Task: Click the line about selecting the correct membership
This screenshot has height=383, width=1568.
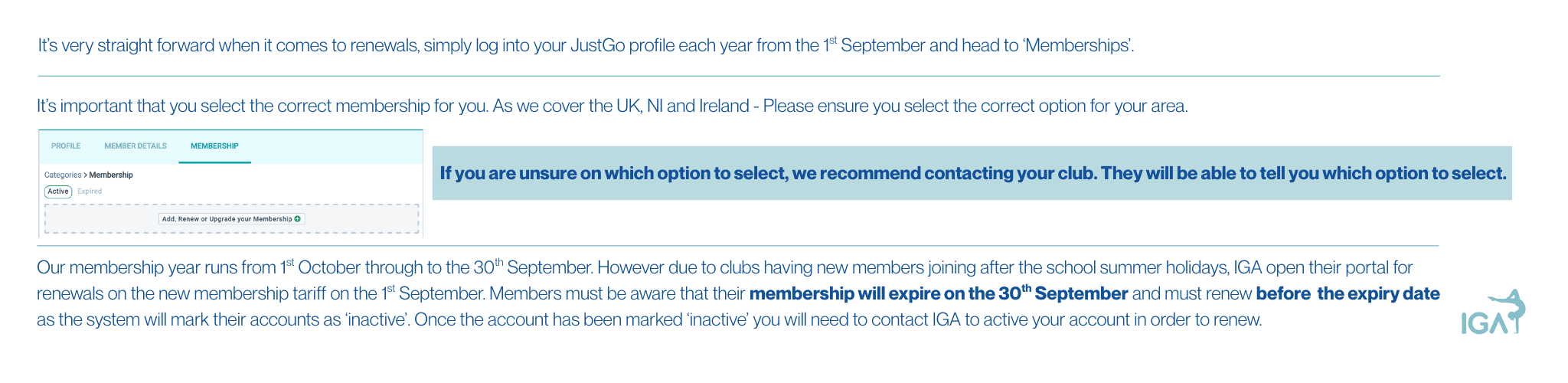Action: click(612, 106)
